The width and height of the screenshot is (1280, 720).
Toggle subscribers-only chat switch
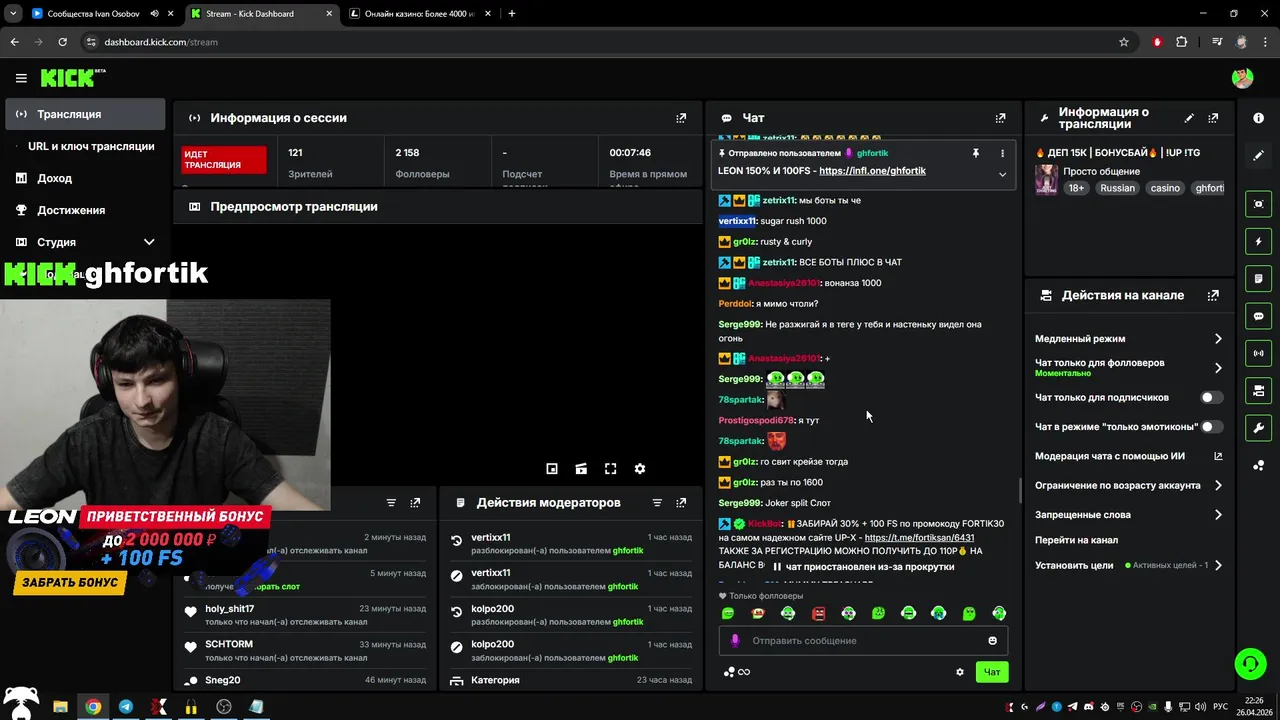[1211, 397]
